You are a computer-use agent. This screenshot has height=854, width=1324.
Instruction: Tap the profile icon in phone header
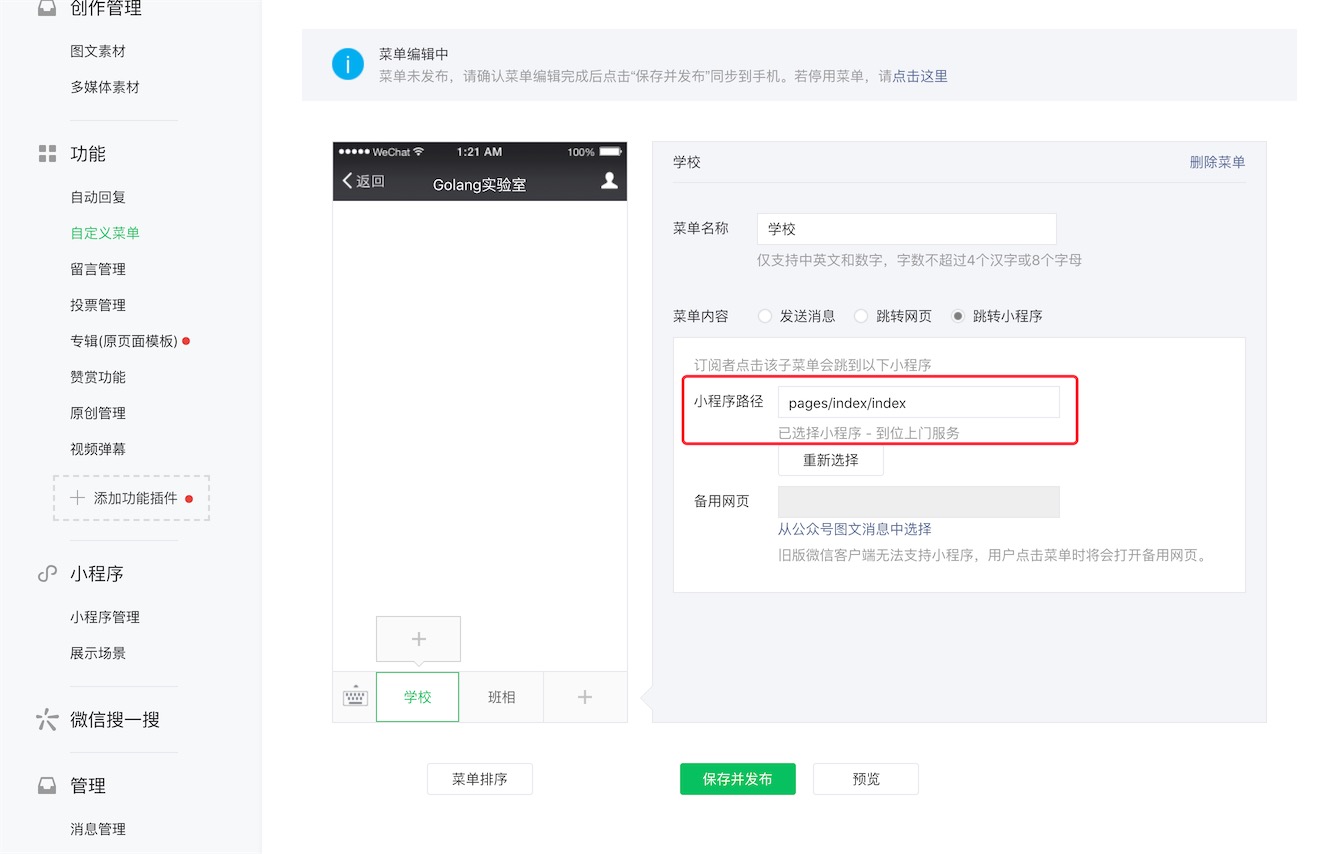608,181
